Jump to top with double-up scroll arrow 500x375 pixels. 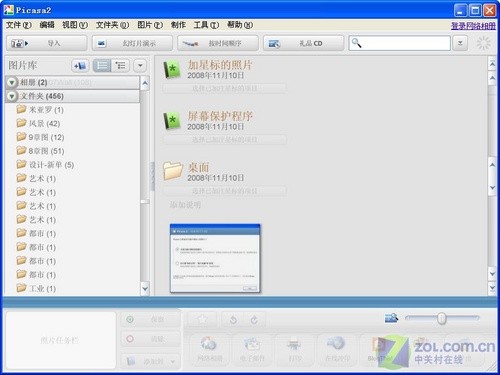coord(492,63)
